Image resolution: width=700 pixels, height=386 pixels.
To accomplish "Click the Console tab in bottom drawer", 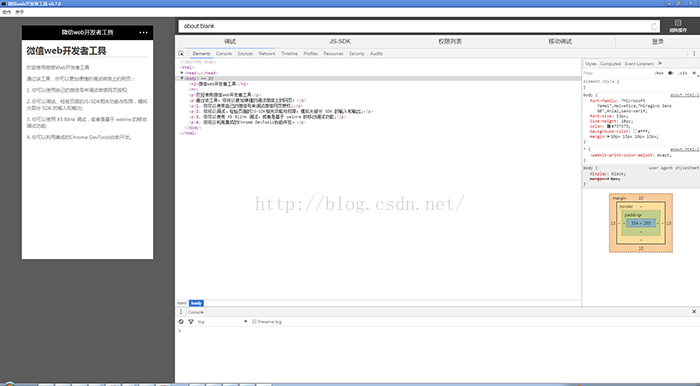I will [196, 312].
